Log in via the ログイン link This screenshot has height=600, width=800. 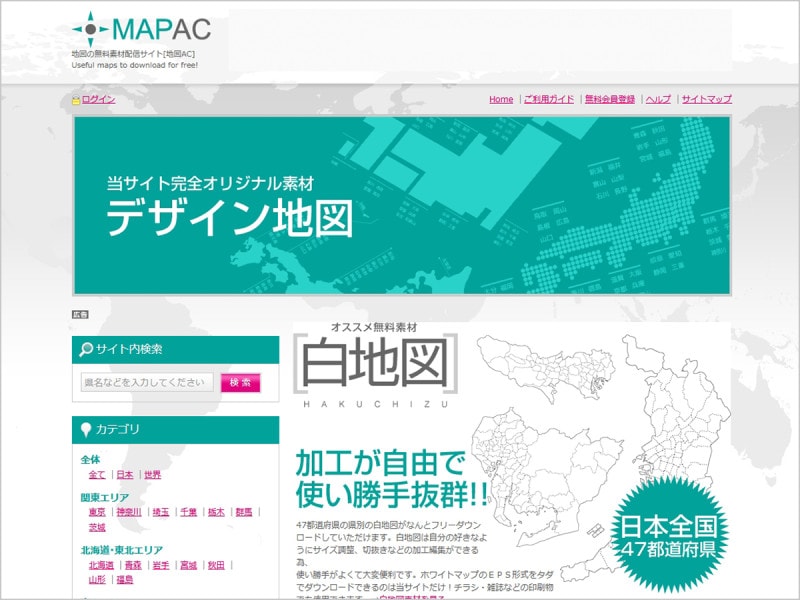coord(96,99)
